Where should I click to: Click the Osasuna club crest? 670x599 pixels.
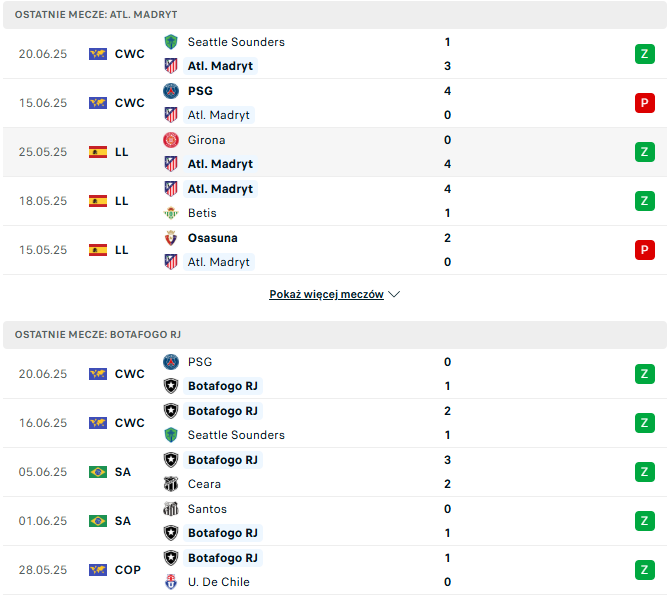[x=171, y=238]
